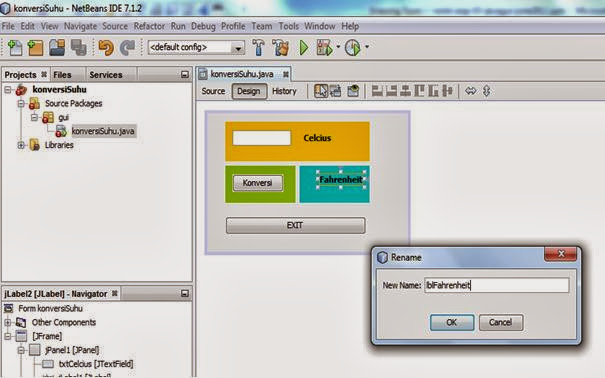Click Cancel in the Rename dialog
The height and width of the screenshot is (378, 605).
(x=501, y=322)
